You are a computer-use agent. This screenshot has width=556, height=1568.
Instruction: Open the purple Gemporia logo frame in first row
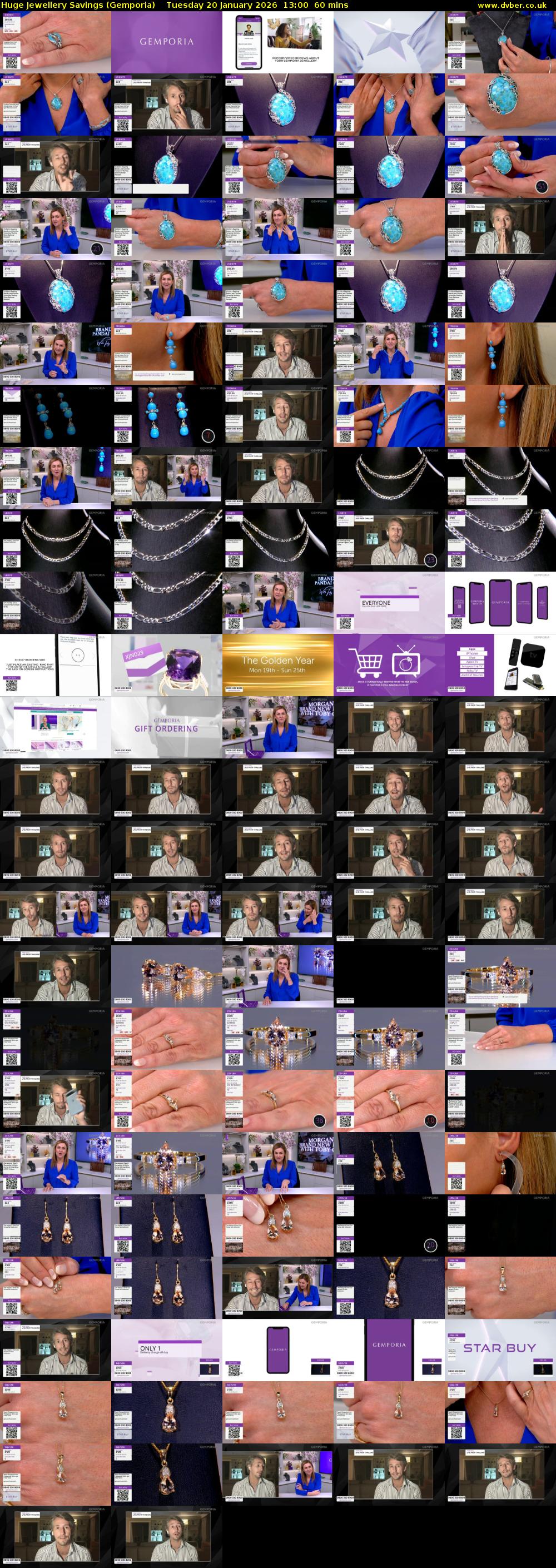[x=166, y=42]
